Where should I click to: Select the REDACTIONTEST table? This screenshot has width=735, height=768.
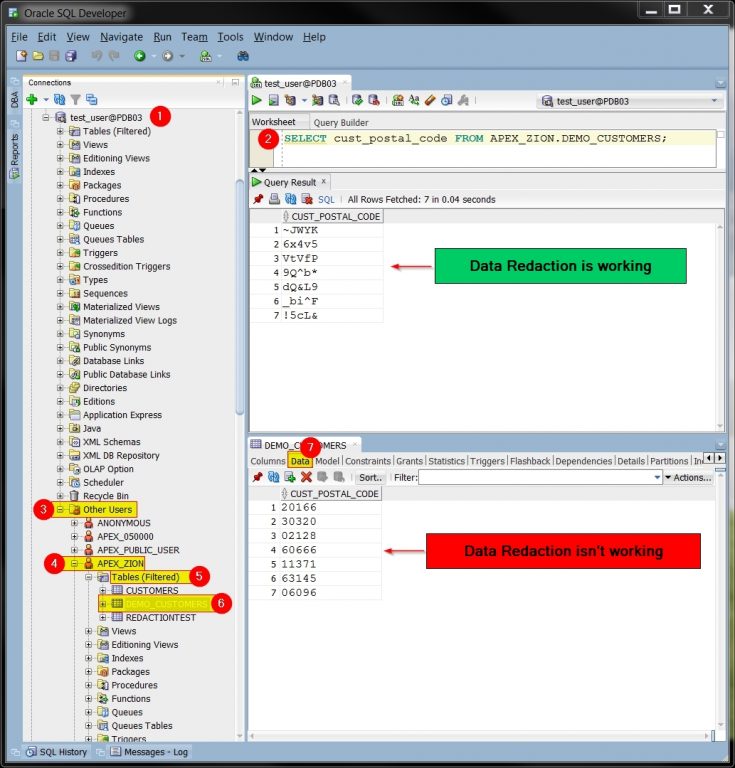coord(161,618)
